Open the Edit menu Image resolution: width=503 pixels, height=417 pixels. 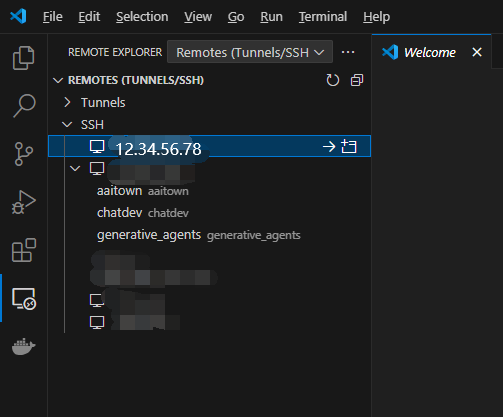click(89, 16)
